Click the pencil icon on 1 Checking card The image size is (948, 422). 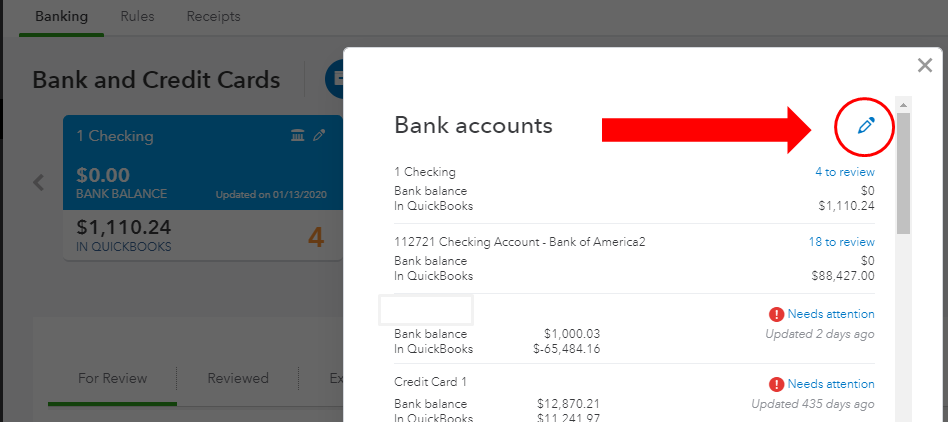pos(319,135)
